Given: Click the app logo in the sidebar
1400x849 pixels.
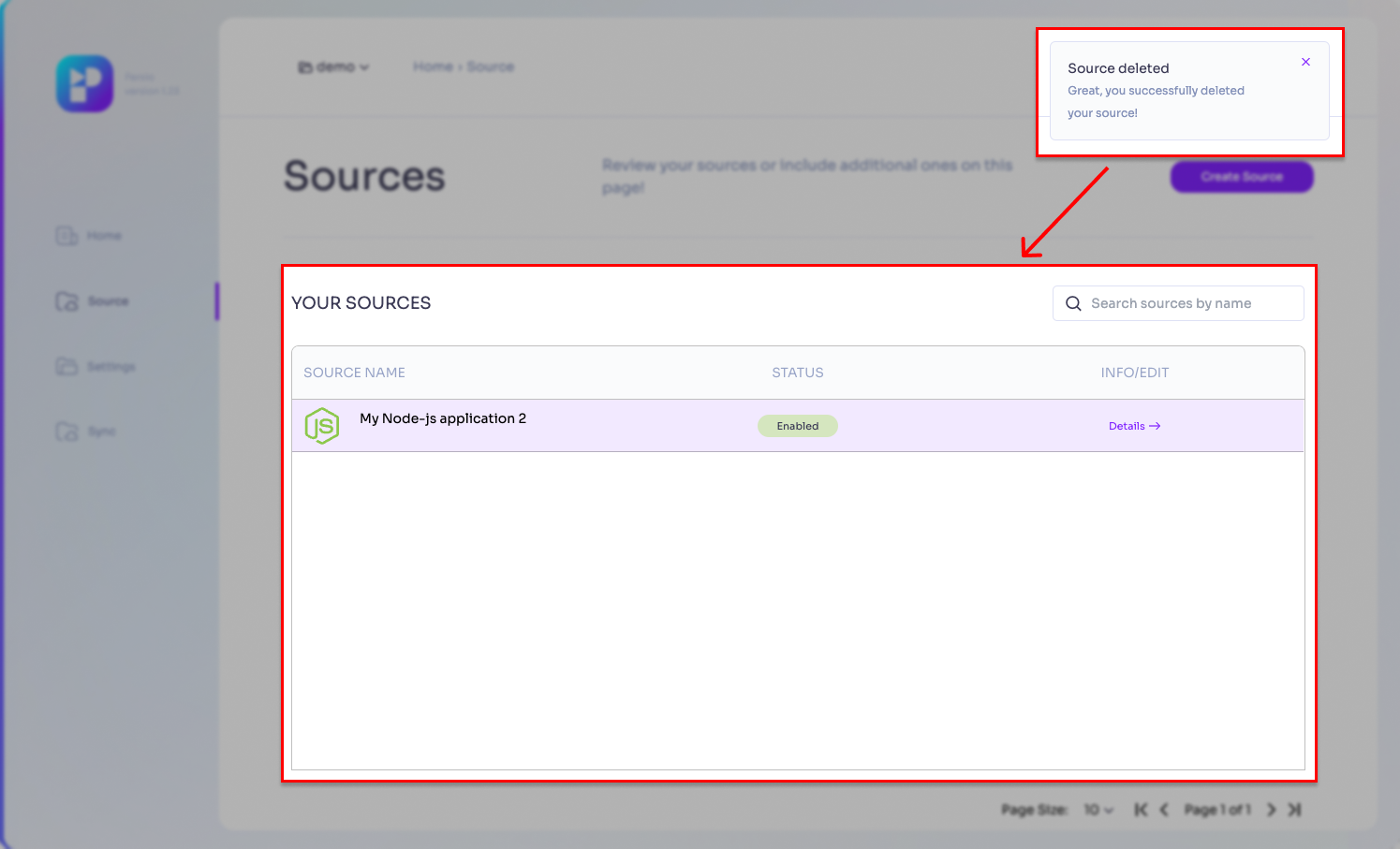Looking at the screenshot, I should pyautogui.click(x=84, y=84).
